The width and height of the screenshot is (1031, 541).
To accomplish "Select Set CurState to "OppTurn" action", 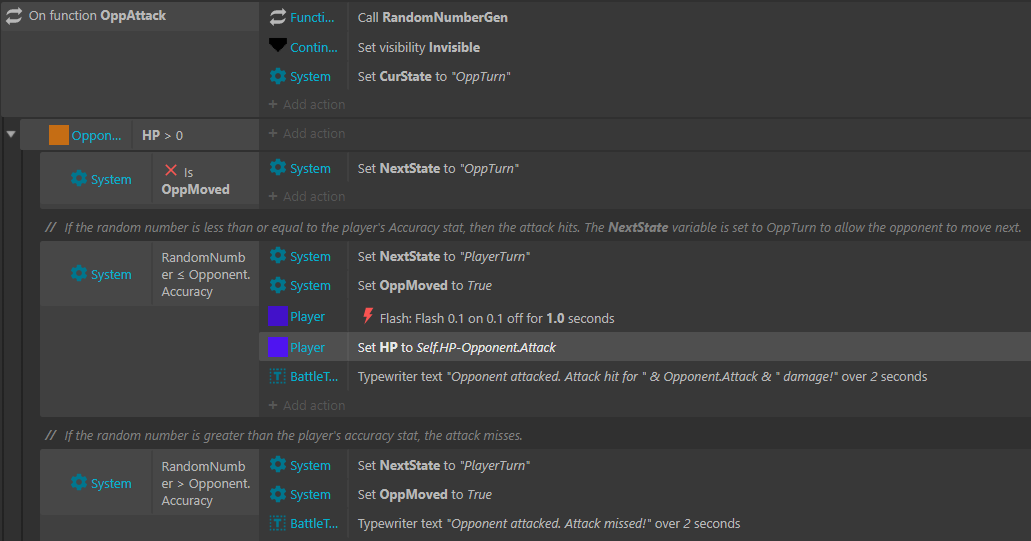I will [434, 76].
